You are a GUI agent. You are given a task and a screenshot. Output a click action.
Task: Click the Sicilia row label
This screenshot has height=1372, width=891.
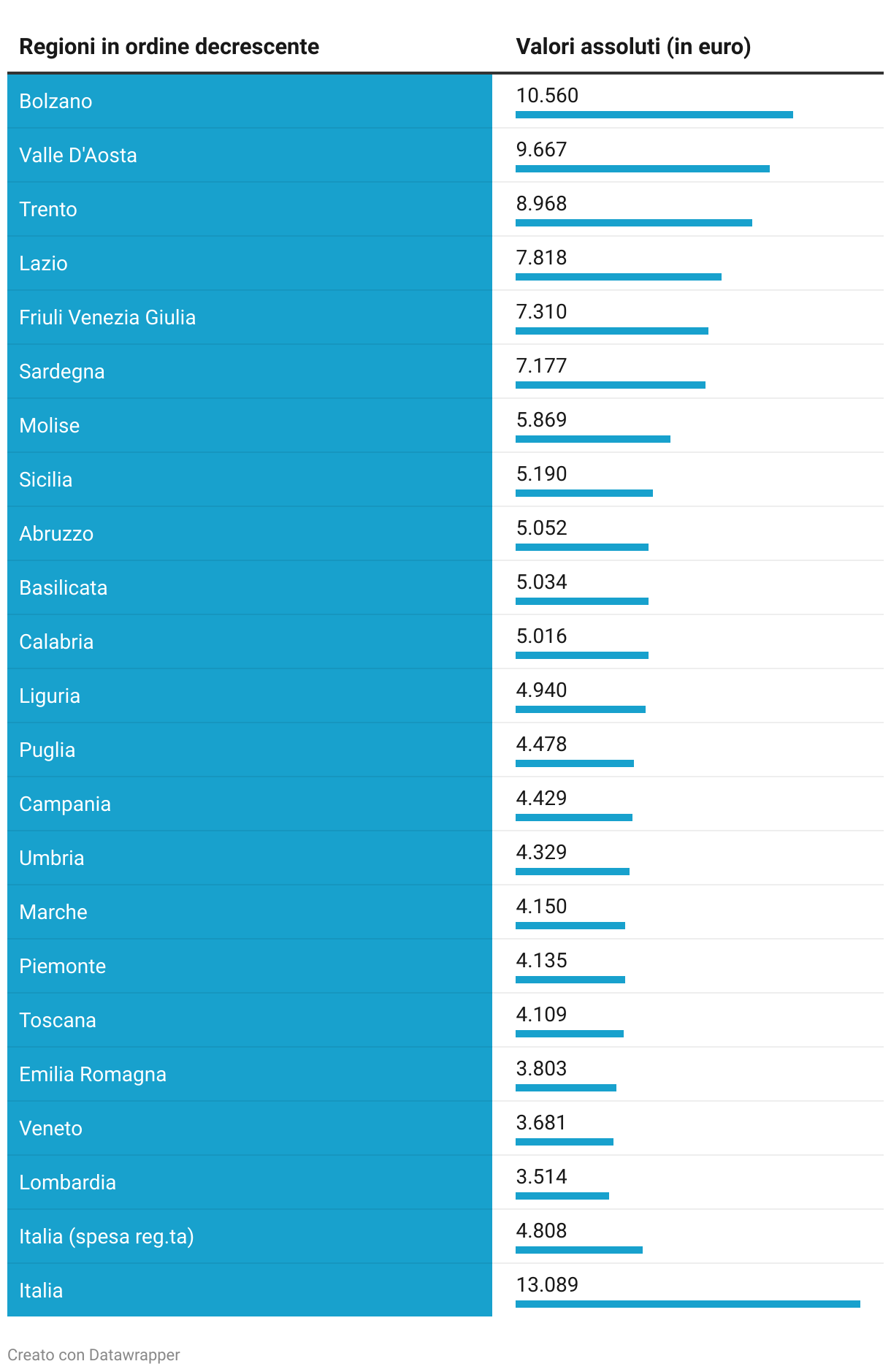click(45, 479)
